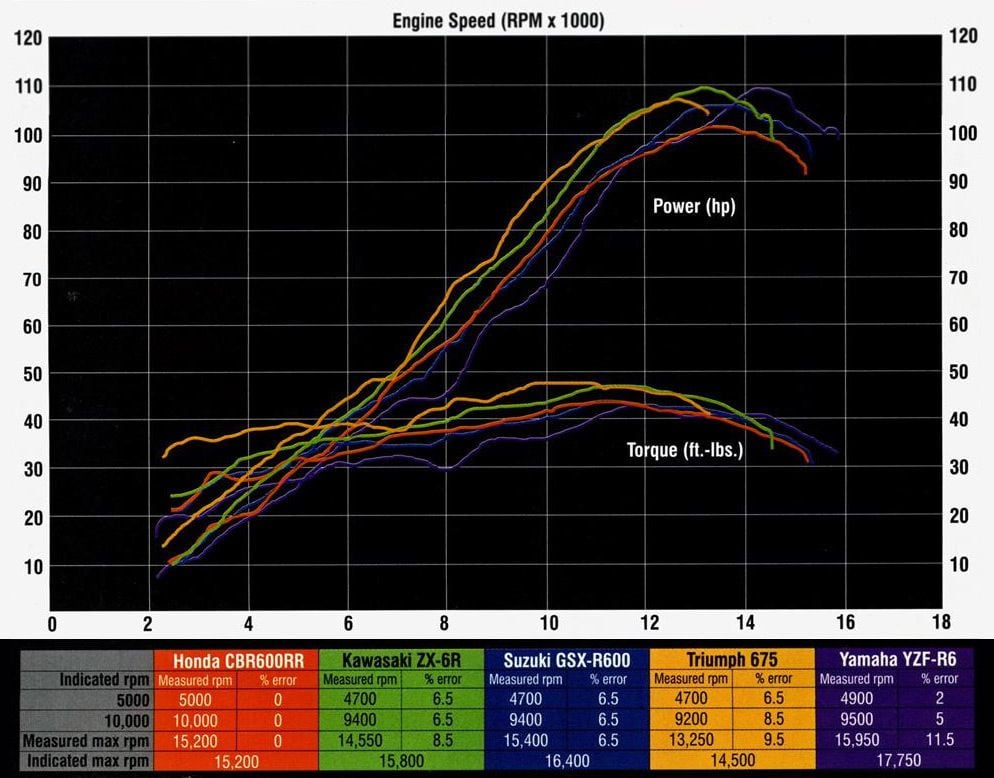Screen dimensions: 994x778
Task: Click the "Suzuki GSX-R600" table header
Action: pyautogui.click(x=567, y=660)
